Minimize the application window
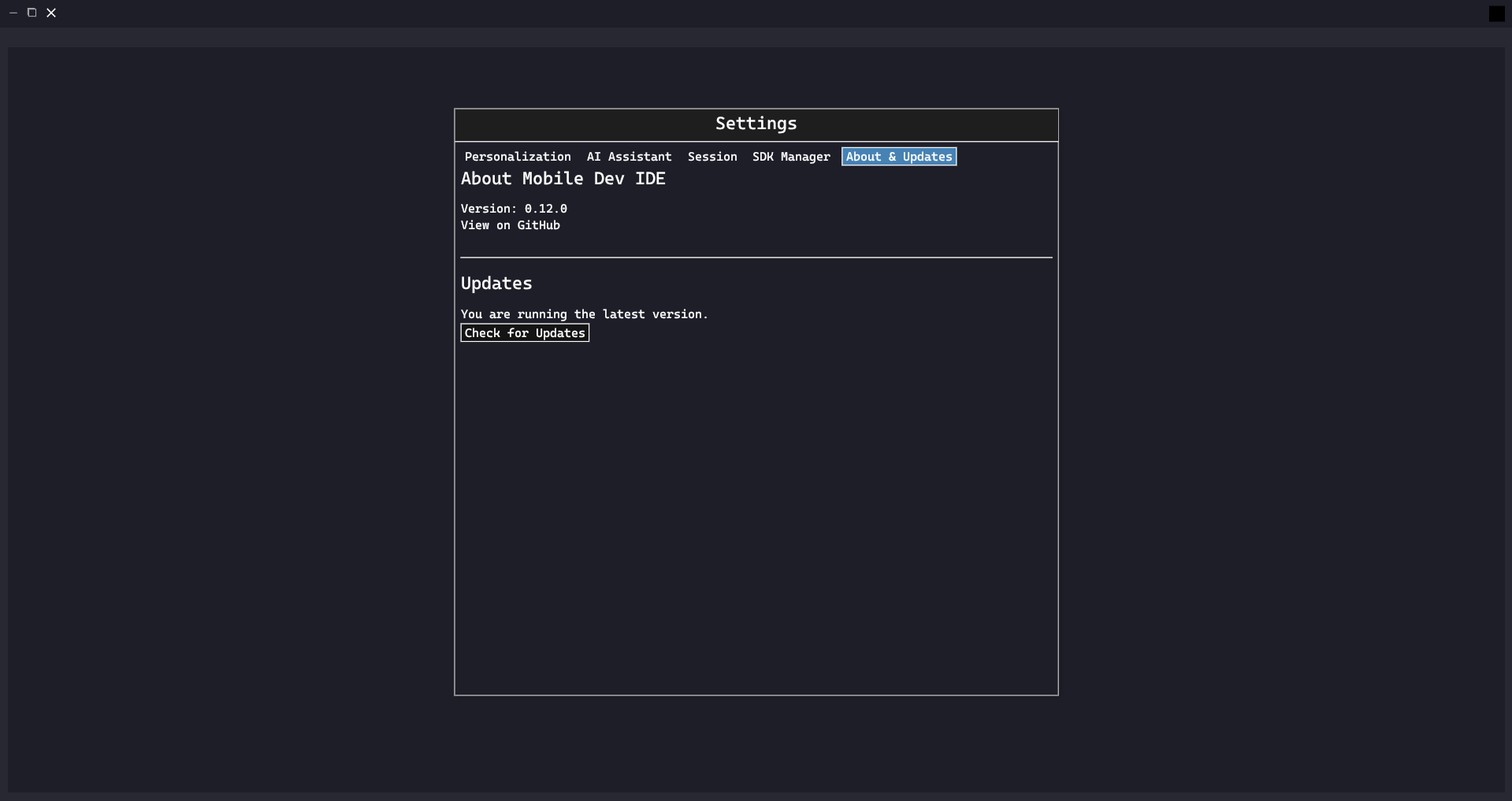This screenshot has height=801, width=1512. pos(13,13)
